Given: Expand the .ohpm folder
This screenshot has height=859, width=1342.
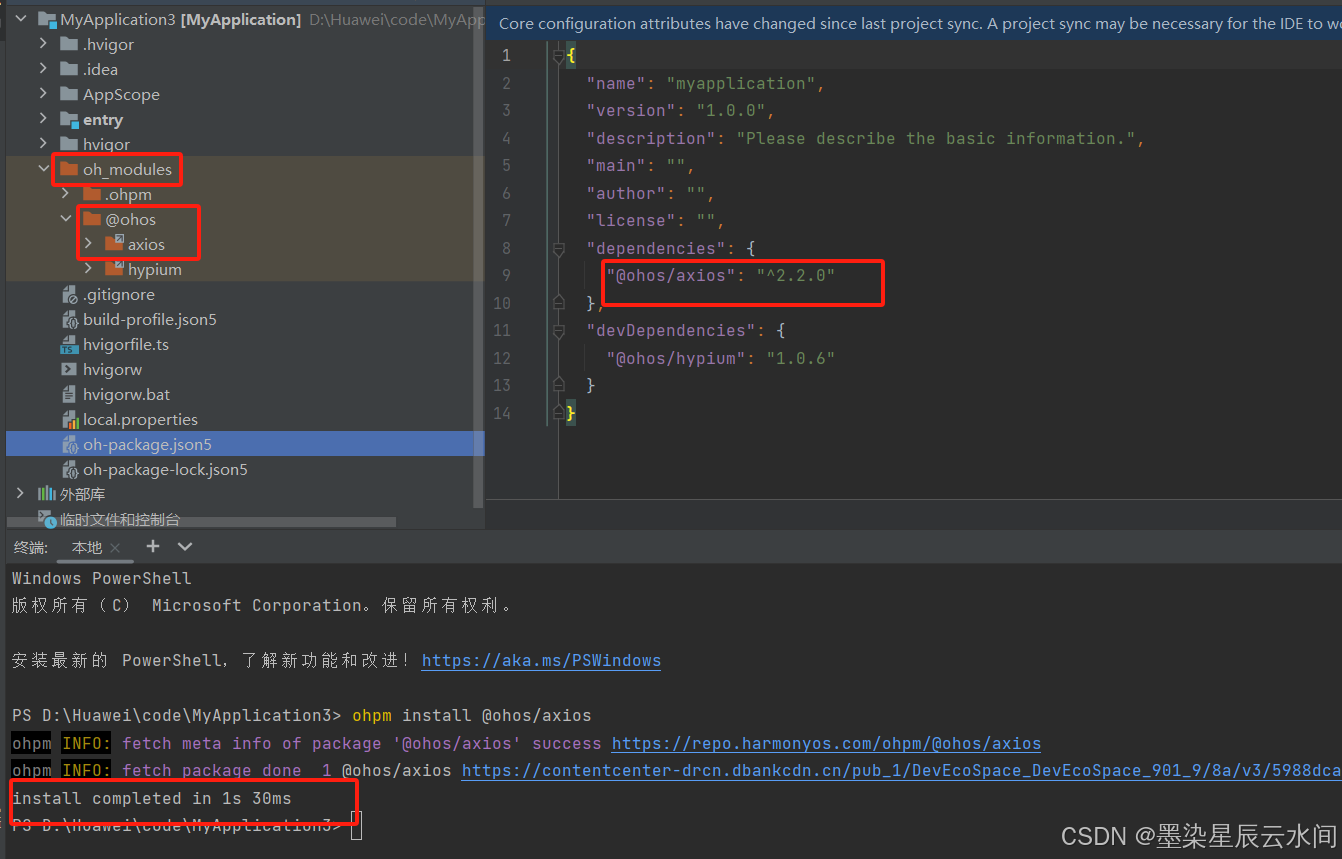Looking at the screenshot, I should point(66,194).
